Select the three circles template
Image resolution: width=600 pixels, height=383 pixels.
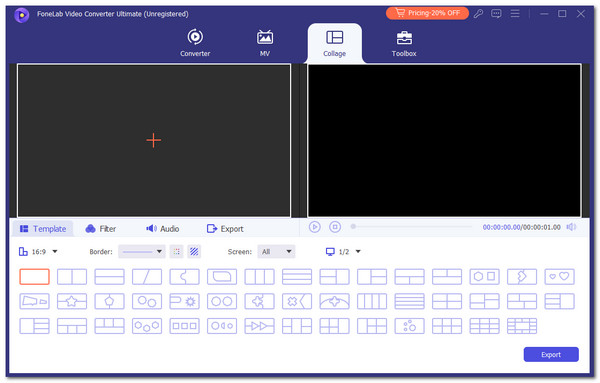pos(147,326)
